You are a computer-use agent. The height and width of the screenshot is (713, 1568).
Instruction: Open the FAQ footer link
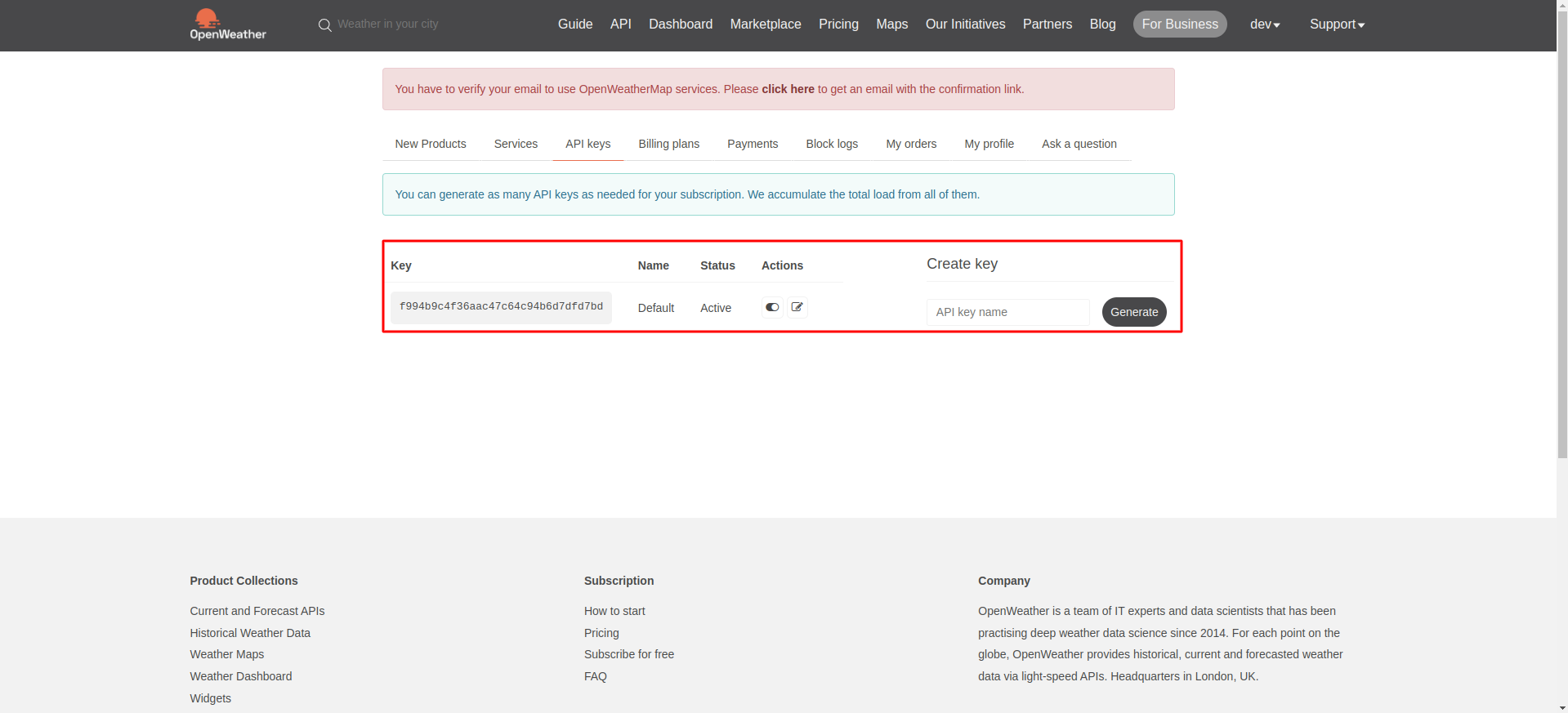pos(596,676)
